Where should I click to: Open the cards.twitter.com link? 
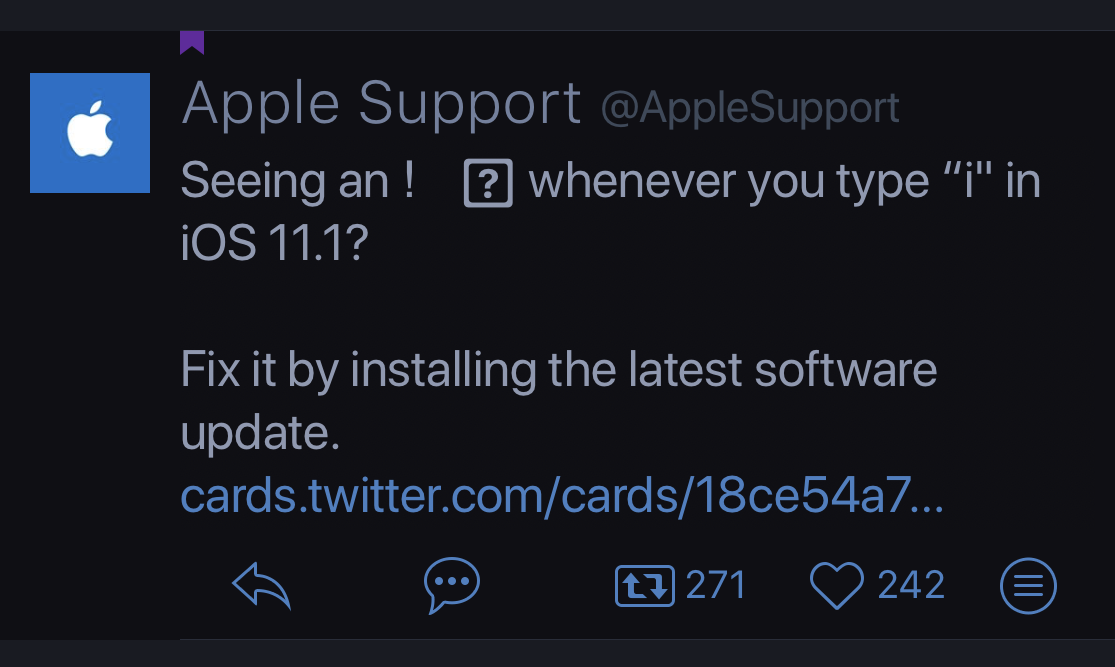click(561, 497)
